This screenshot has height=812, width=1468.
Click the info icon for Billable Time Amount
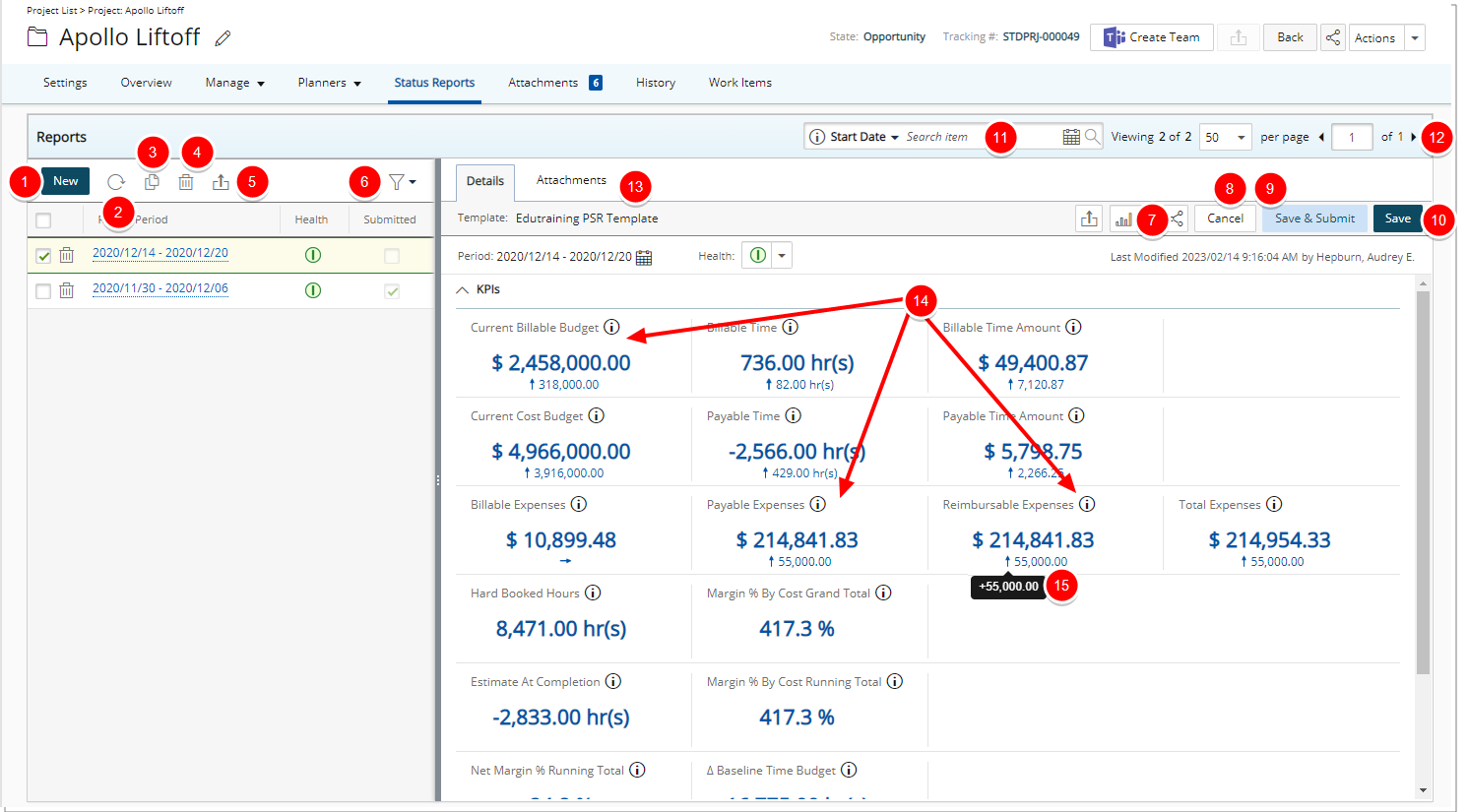click(1073, 327)
